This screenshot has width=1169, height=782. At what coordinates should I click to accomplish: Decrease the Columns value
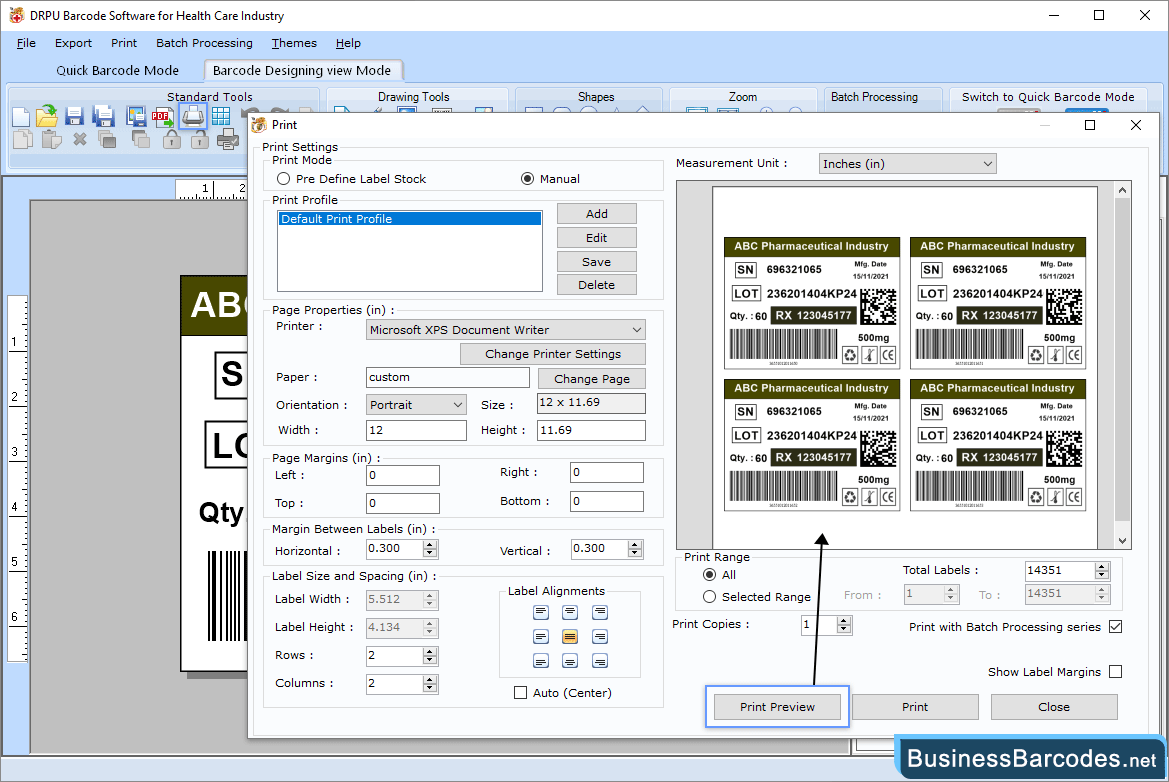(429, 688)
